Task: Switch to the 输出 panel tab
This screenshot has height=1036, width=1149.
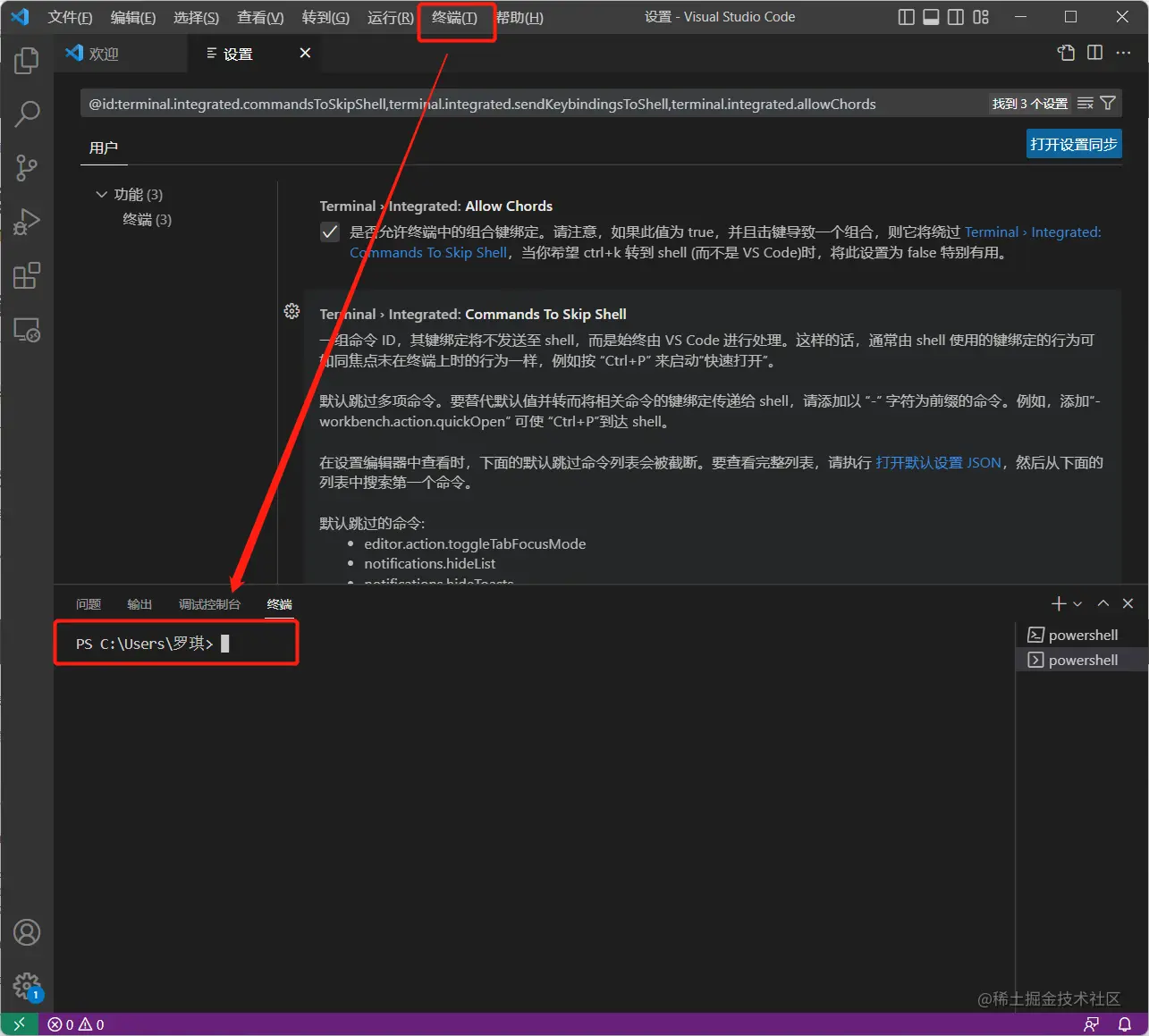Action: (139, 604)
